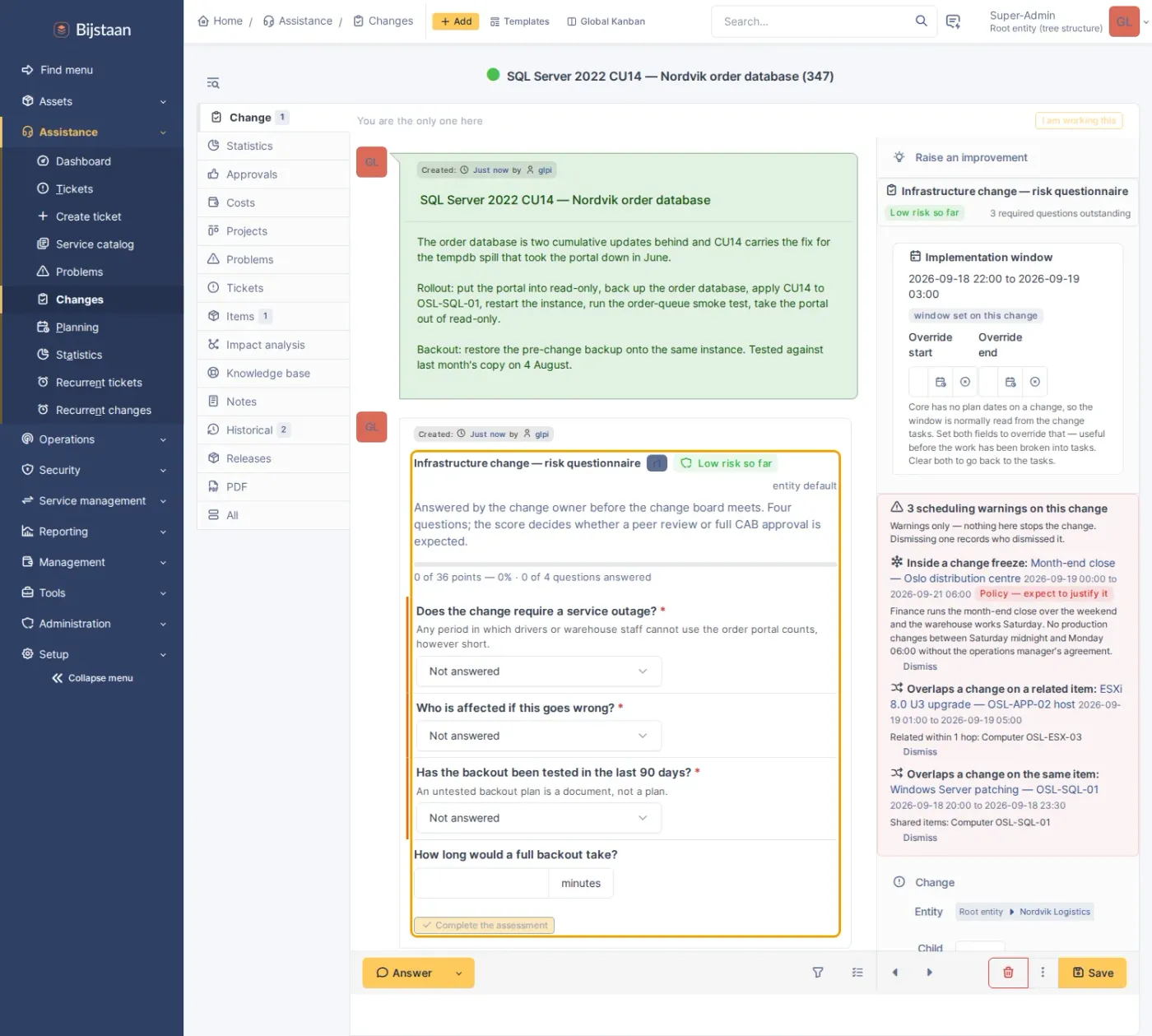The image size is (1152, 1036).
Task: Click the Override start text field
Action: (x=919, y=382)
